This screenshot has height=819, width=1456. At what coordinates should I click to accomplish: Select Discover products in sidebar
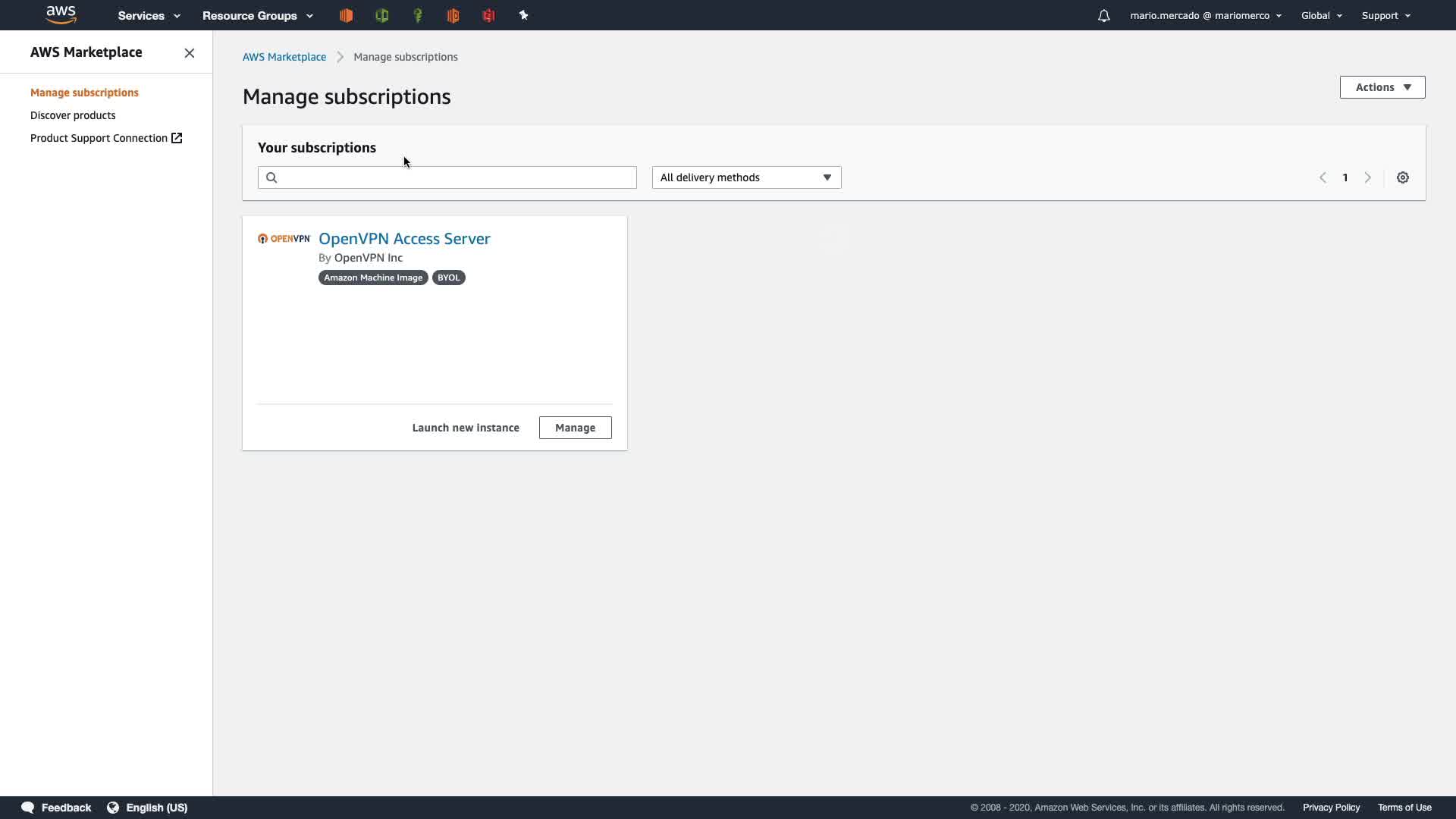[73, 115]
